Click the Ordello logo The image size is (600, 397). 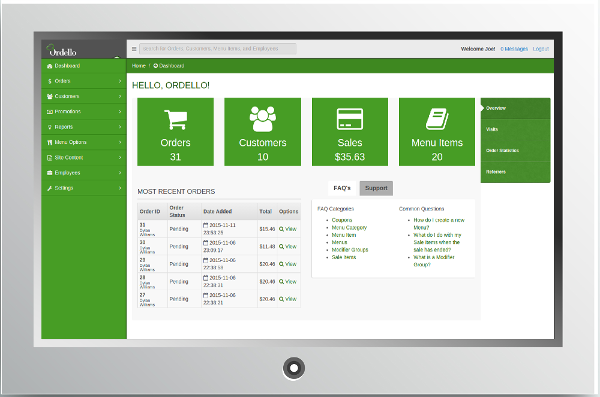coord(62,51)
